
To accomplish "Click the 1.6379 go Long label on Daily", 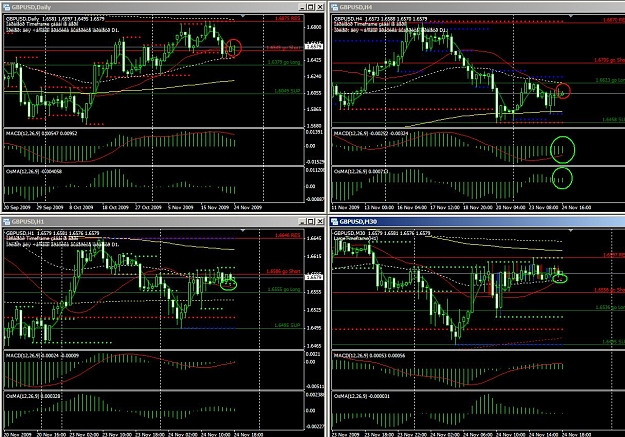I will coord(284,62).
